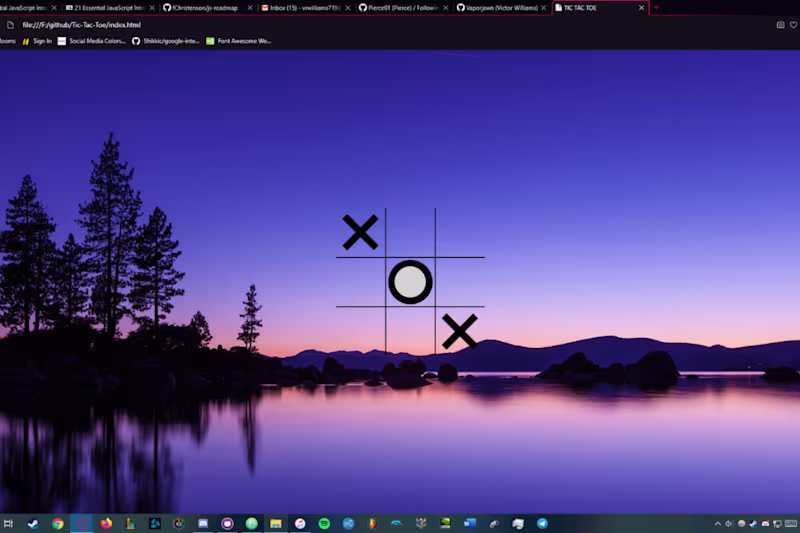The height and width of the screenshot is (533, 800).
Task: Place a mark in the middle-left board cell
Action: (x=361, y=282)
